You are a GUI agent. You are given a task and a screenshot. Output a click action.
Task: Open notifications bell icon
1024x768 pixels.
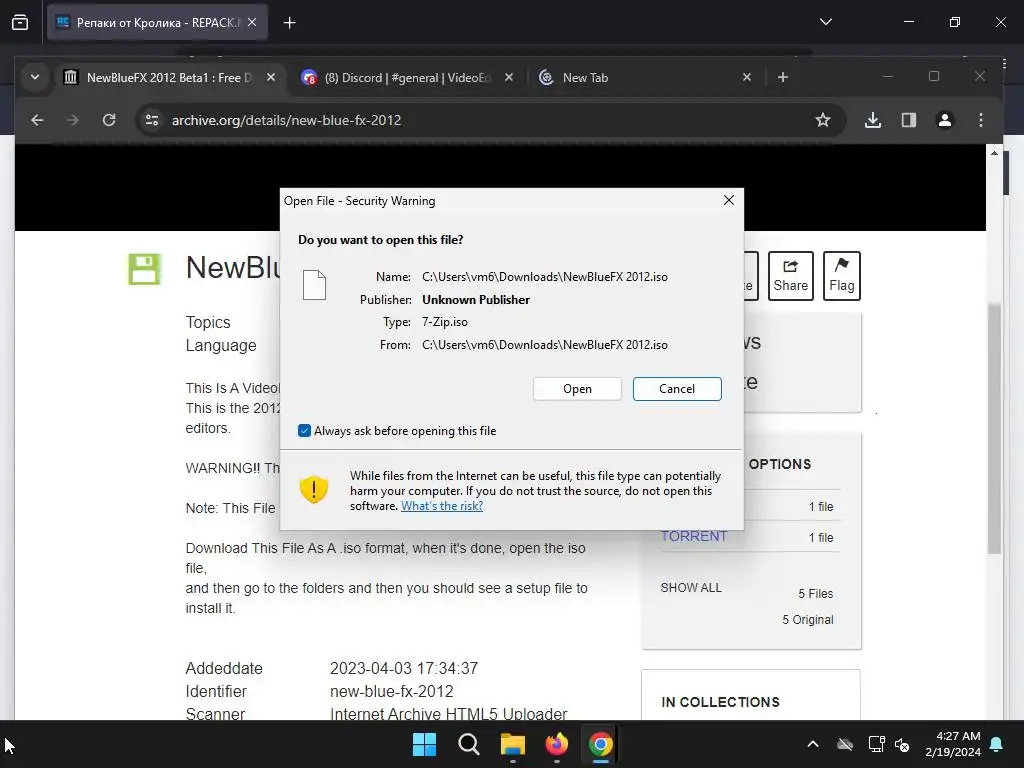tap(997, 744)
